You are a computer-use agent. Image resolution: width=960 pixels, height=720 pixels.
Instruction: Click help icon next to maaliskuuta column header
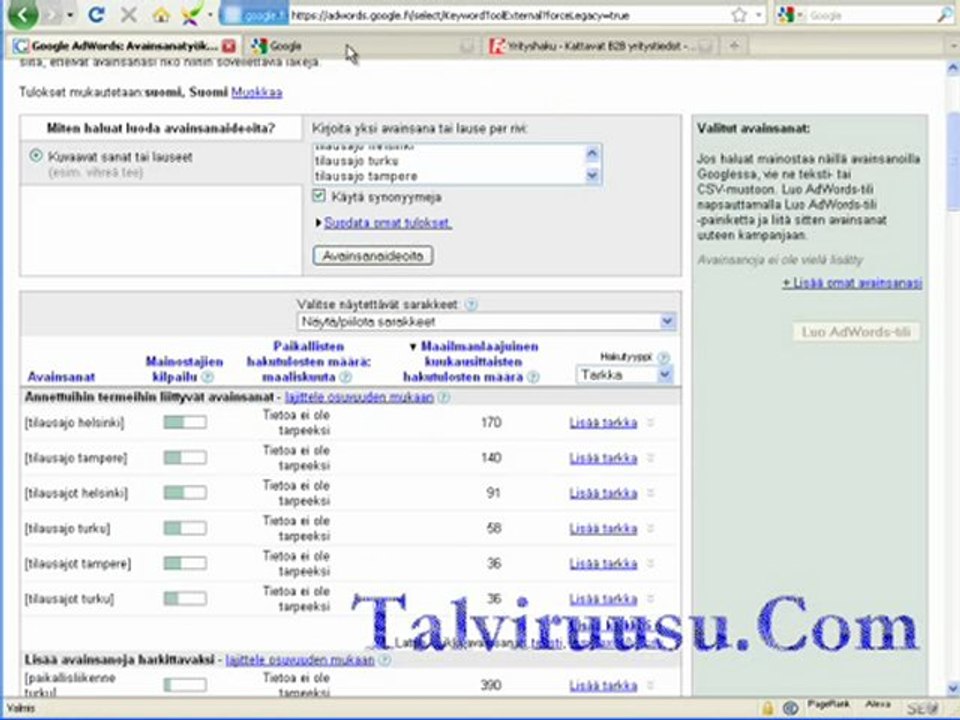click(x=346, y=377)
